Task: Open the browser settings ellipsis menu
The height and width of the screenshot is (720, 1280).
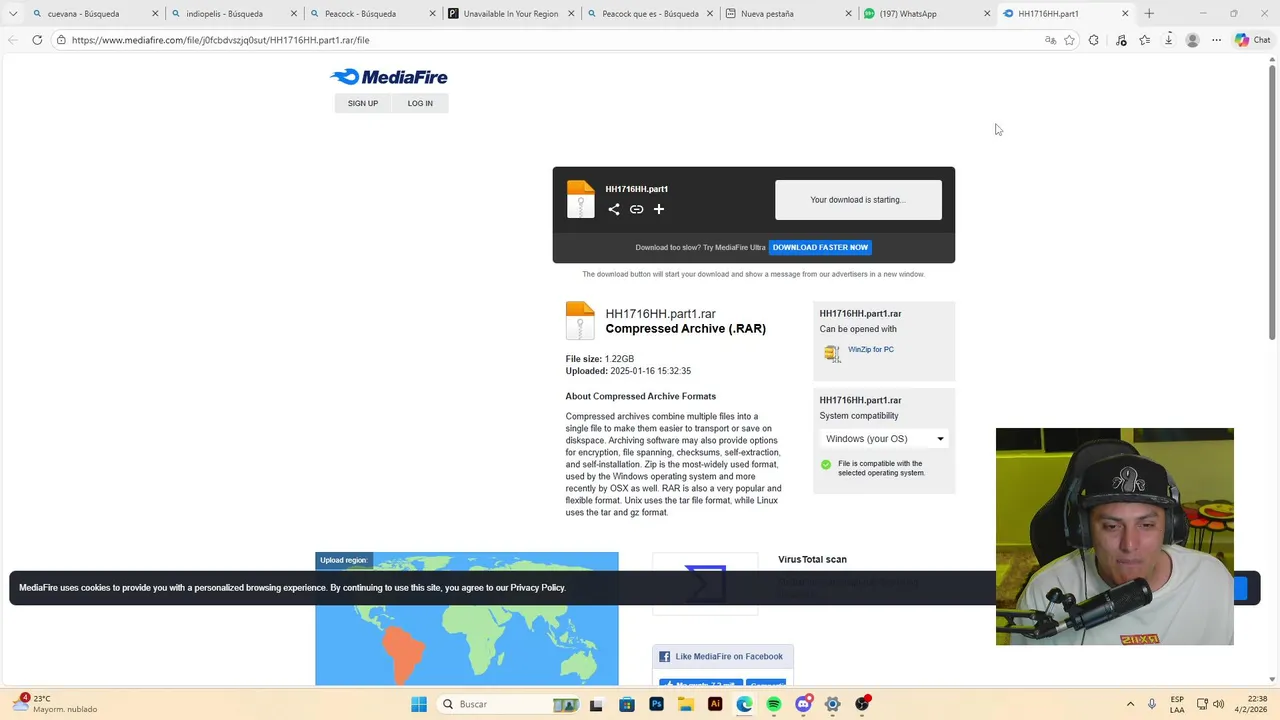Action: click(x=1216, y=40)
